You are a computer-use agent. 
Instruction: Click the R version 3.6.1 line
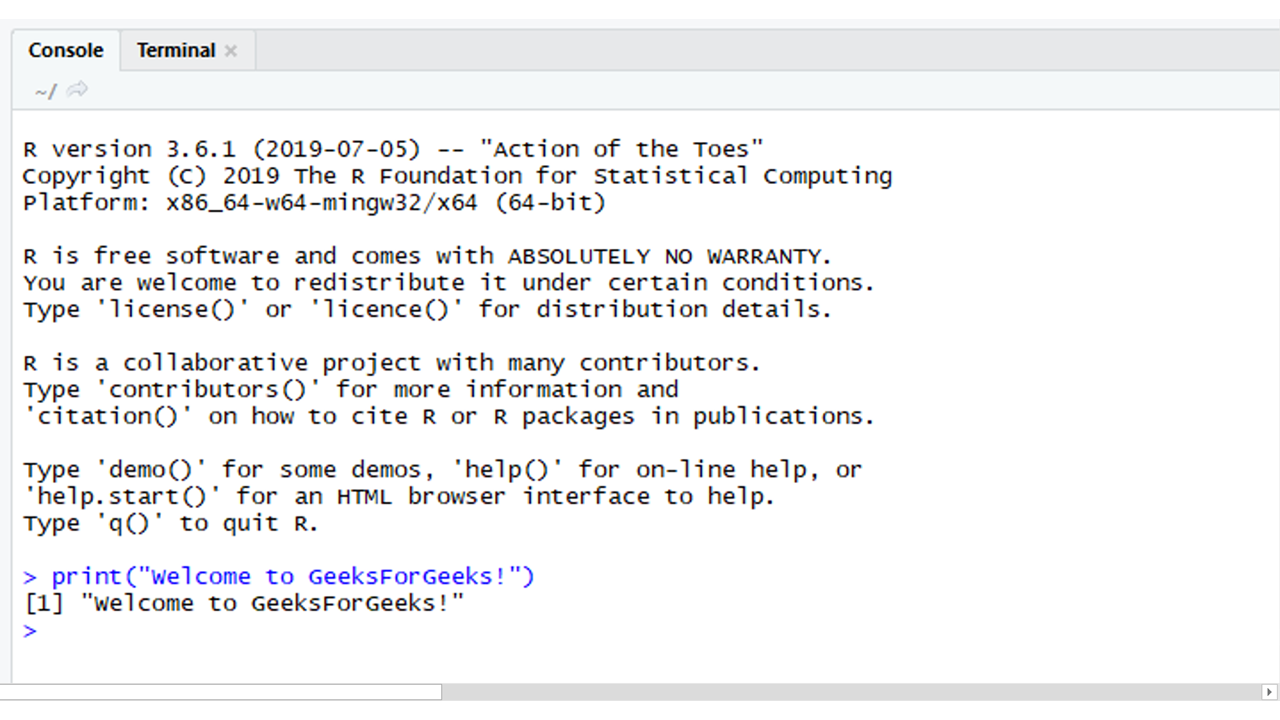(x=393, y=150)
